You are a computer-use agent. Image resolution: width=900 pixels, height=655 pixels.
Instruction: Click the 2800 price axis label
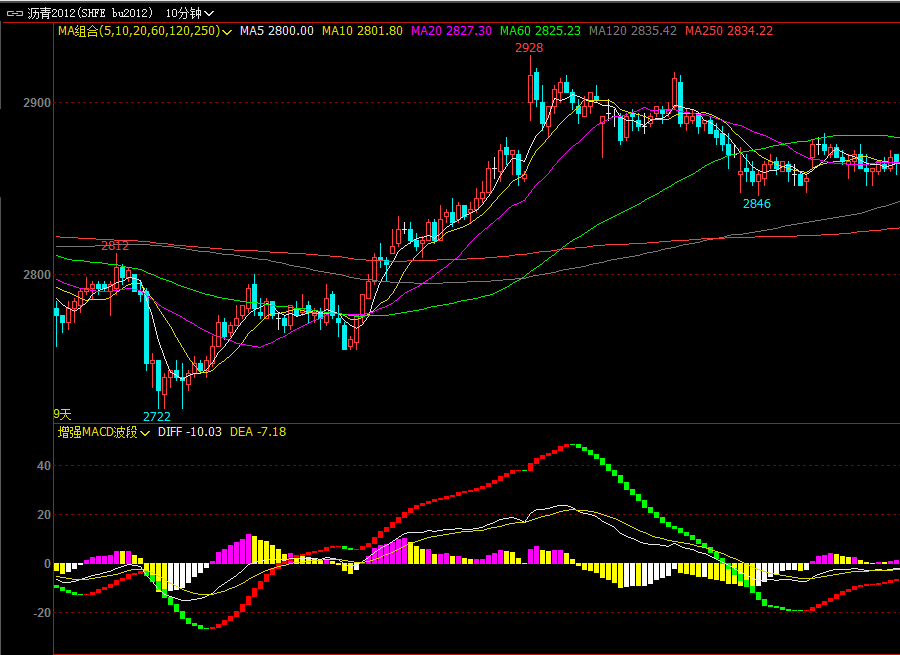point(37,275)
